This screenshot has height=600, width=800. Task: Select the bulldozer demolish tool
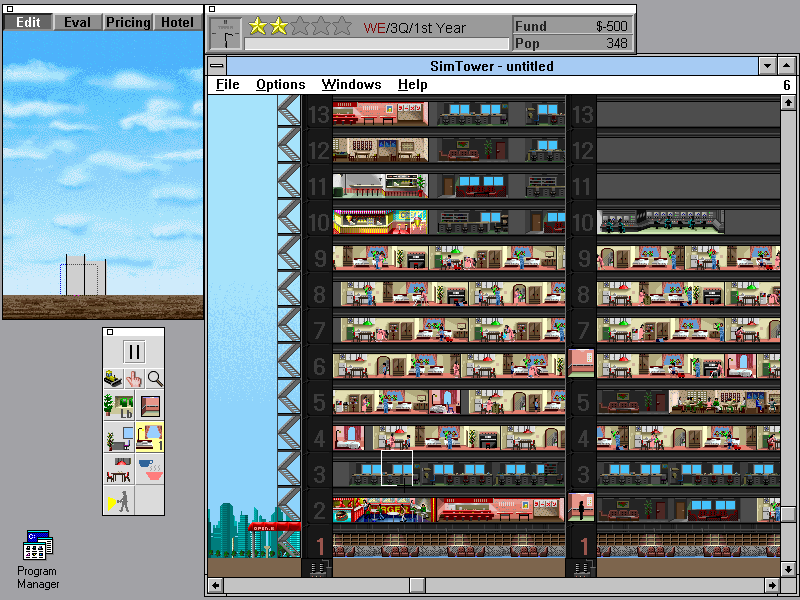pyautogui.click(x=113, y=379)
